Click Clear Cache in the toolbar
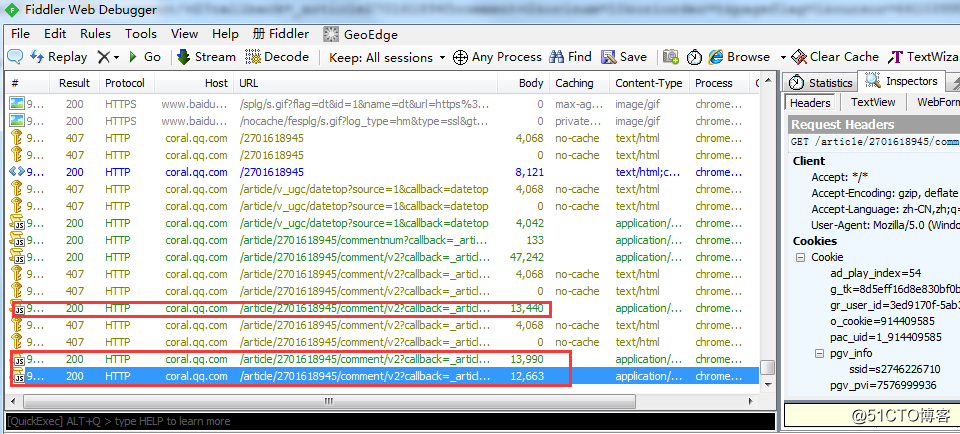The height and width of the screenshot is (434, 960). point(835,57)
